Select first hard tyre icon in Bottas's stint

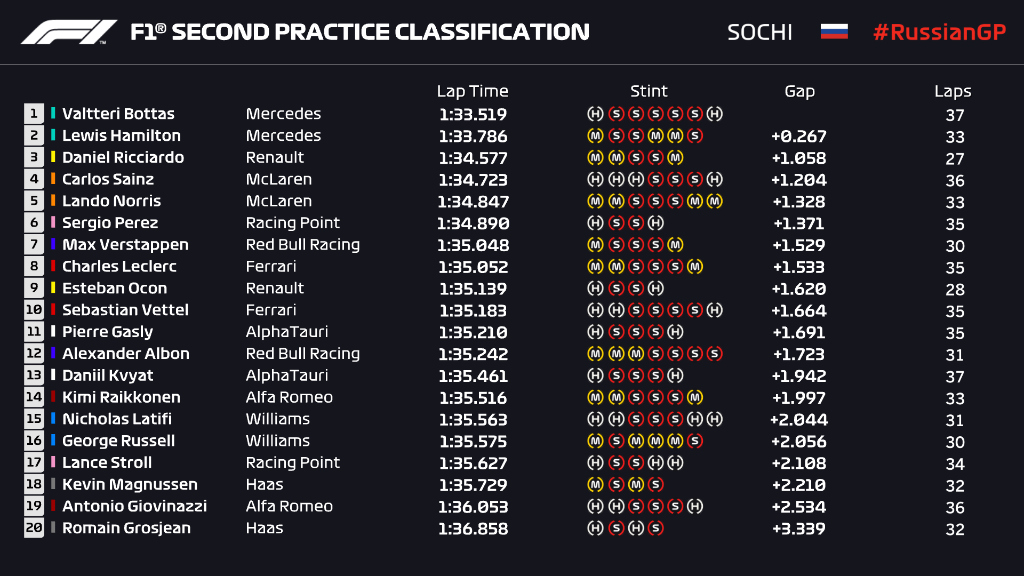click(594, 114)
